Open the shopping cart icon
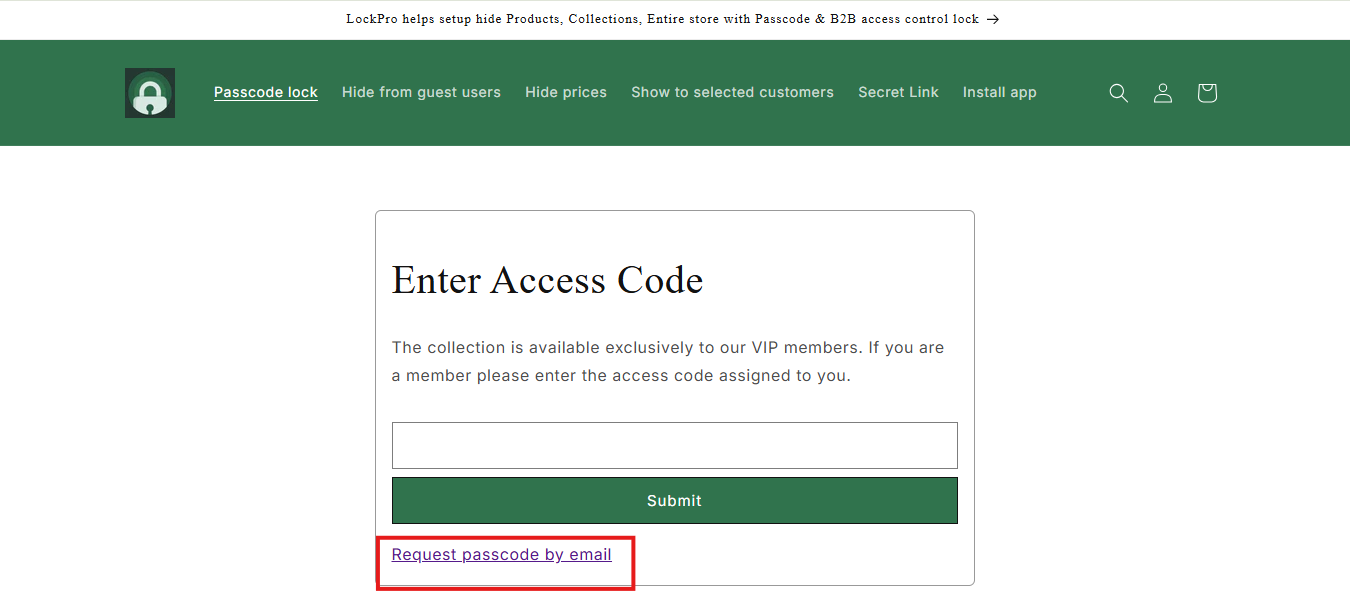 pos(1207,93)
